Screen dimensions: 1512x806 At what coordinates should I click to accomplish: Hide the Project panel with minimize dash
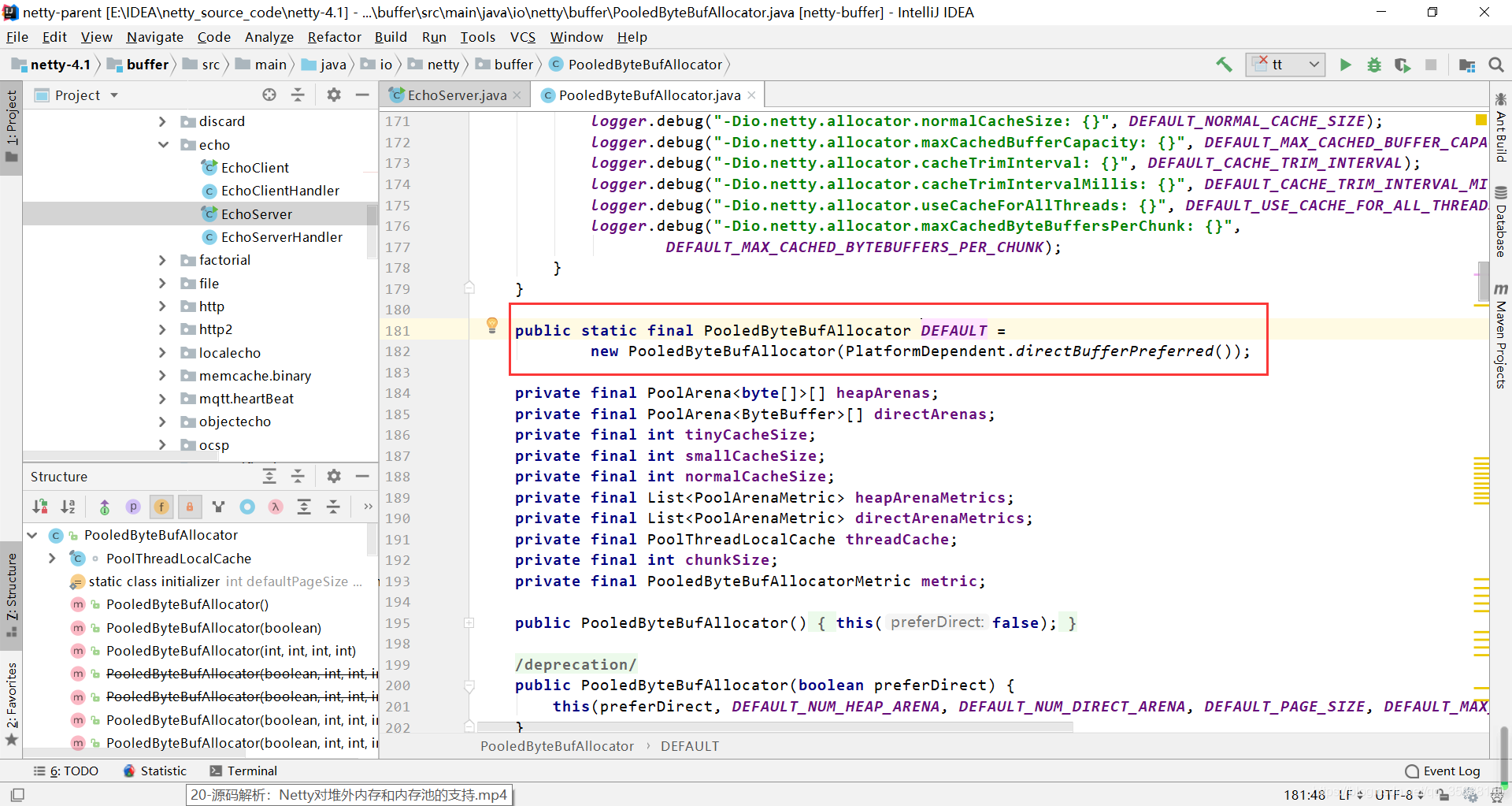click(x=362, y=95)
